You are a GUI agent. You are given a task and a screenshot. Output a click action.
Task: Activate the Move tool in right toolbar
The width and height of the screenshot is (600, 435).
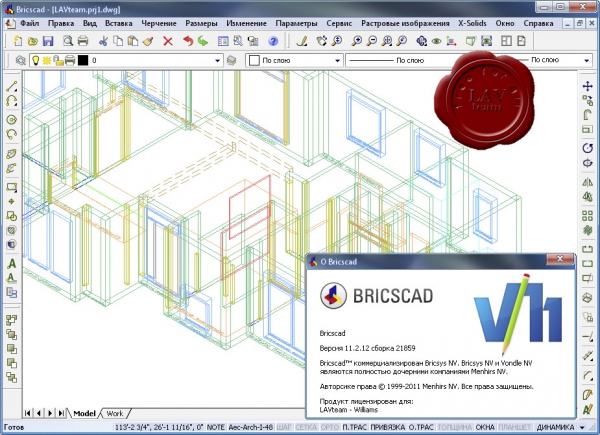(587, 86)
